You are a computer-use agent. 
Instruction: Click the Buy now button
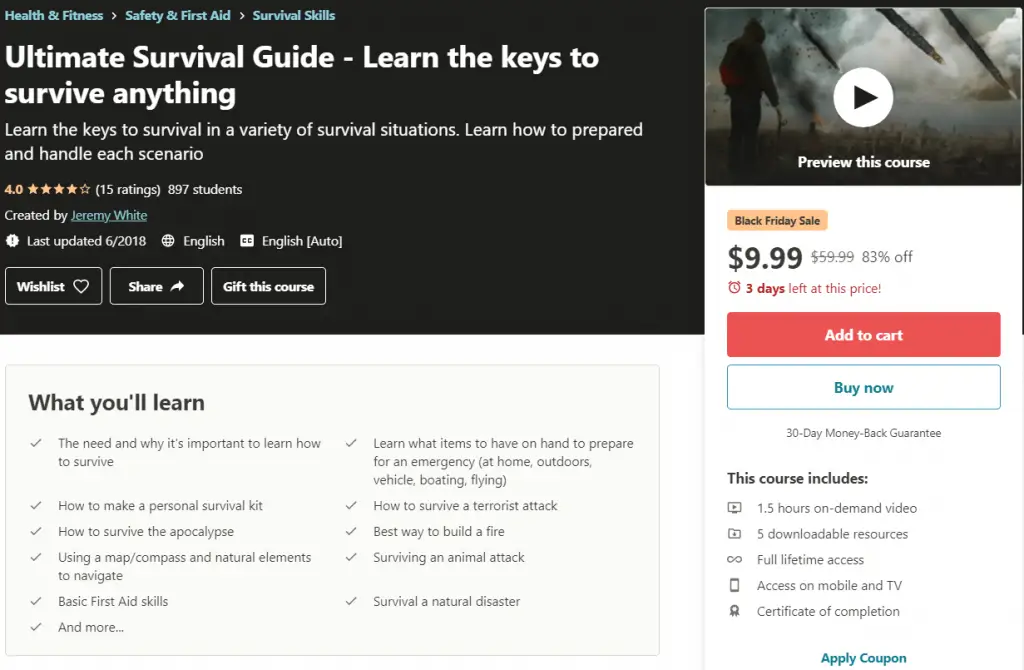point(863,387)
